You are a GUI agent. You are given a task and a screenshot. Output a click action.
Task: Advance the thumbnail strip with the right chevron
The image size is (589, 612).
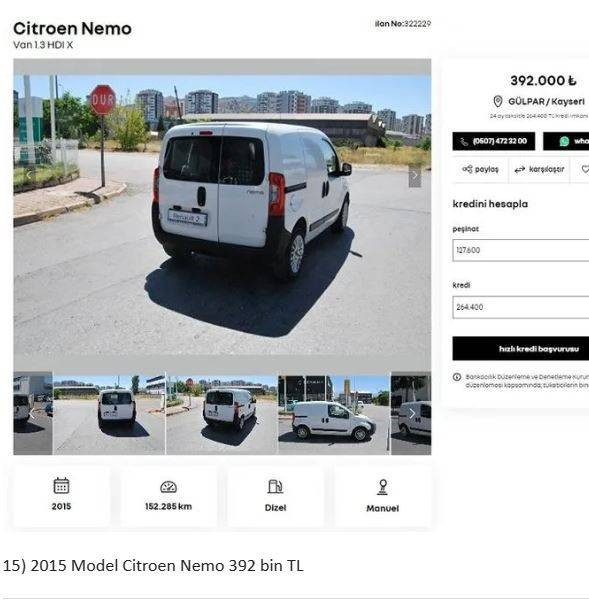[412, 413]
